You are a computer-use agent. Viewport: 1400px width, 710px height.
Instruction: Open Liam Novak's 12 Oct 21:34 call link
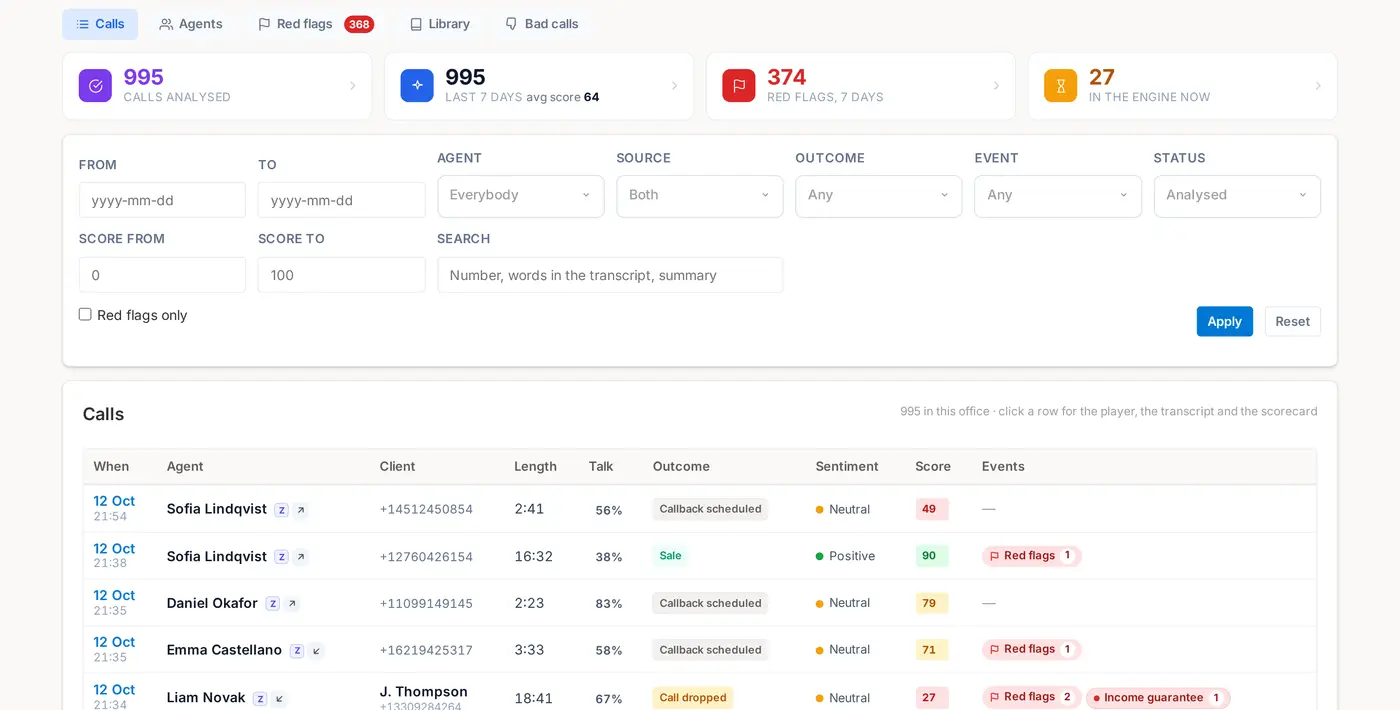(x=114, y=689)
